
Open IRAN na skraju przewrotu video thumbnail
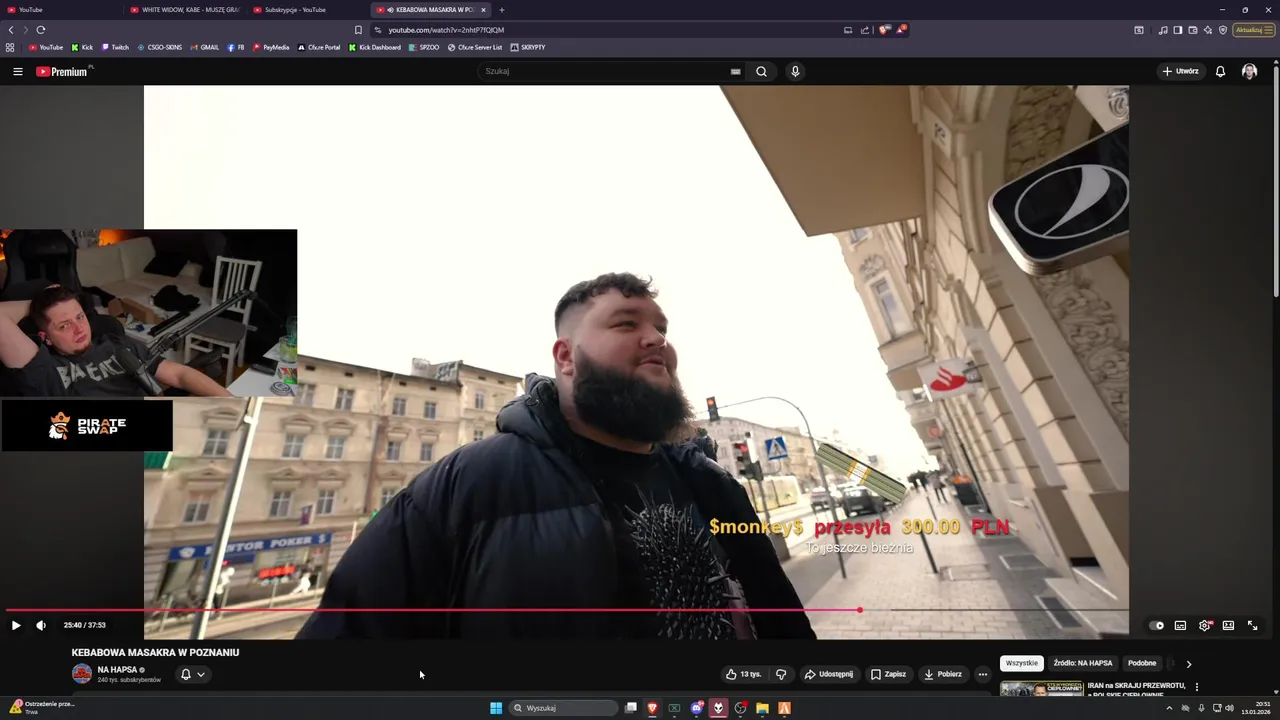1042,689
